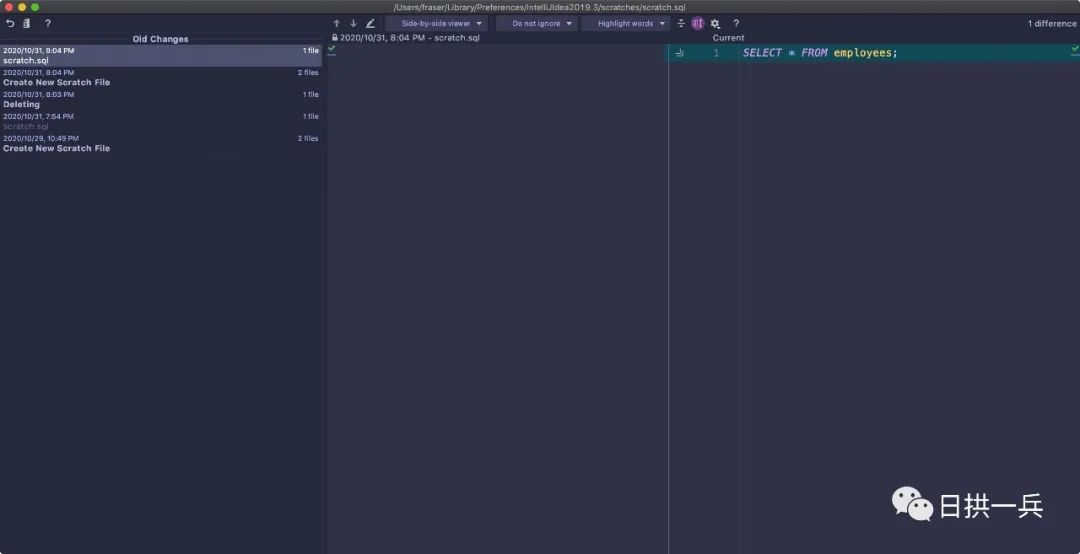Screen dimensions: 1080x554
Task: Select the Deleting change entry
Action: point(160,99)
